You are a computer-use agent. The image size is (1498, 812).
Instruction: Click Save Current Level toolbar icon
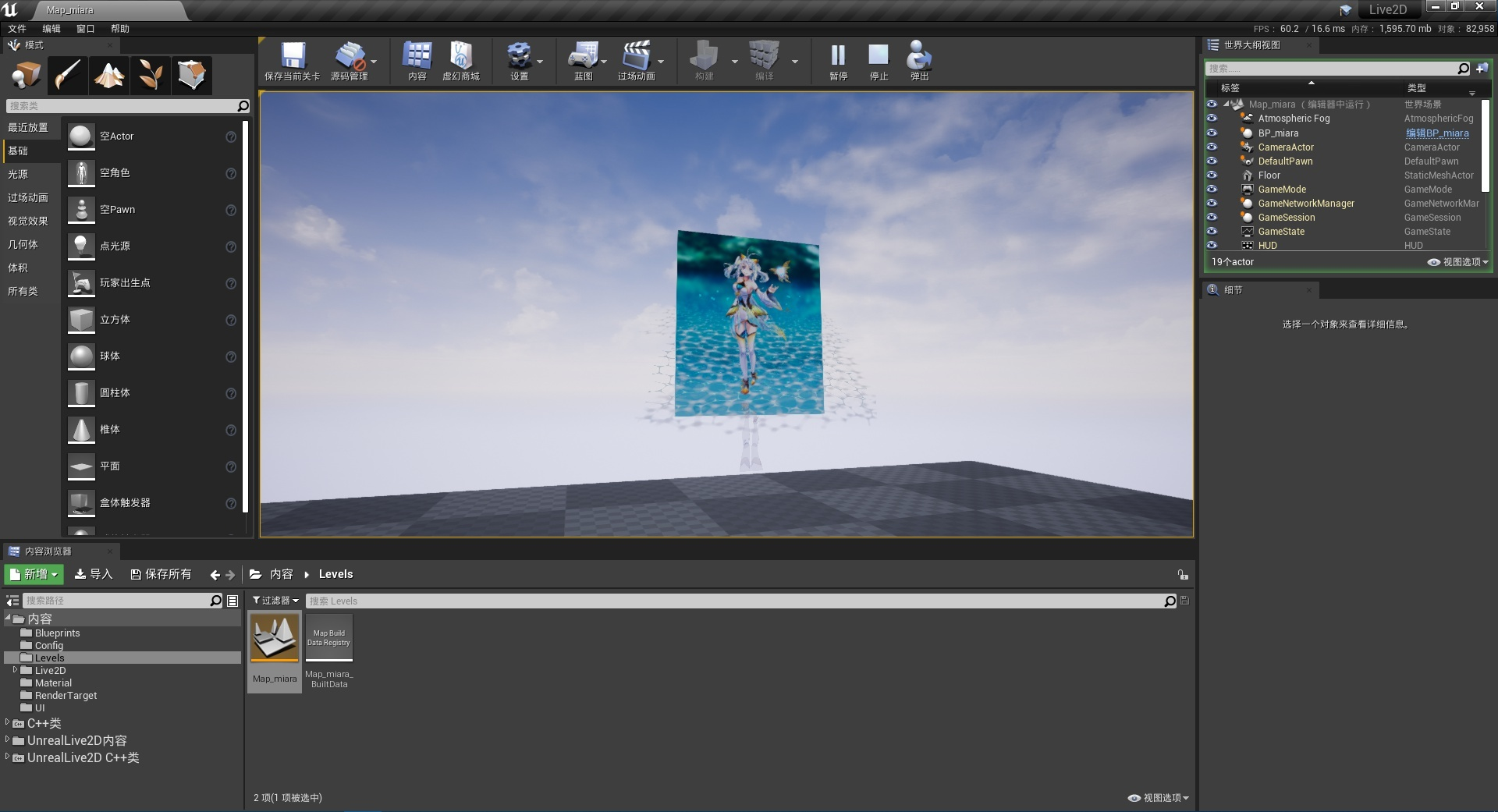293,56
